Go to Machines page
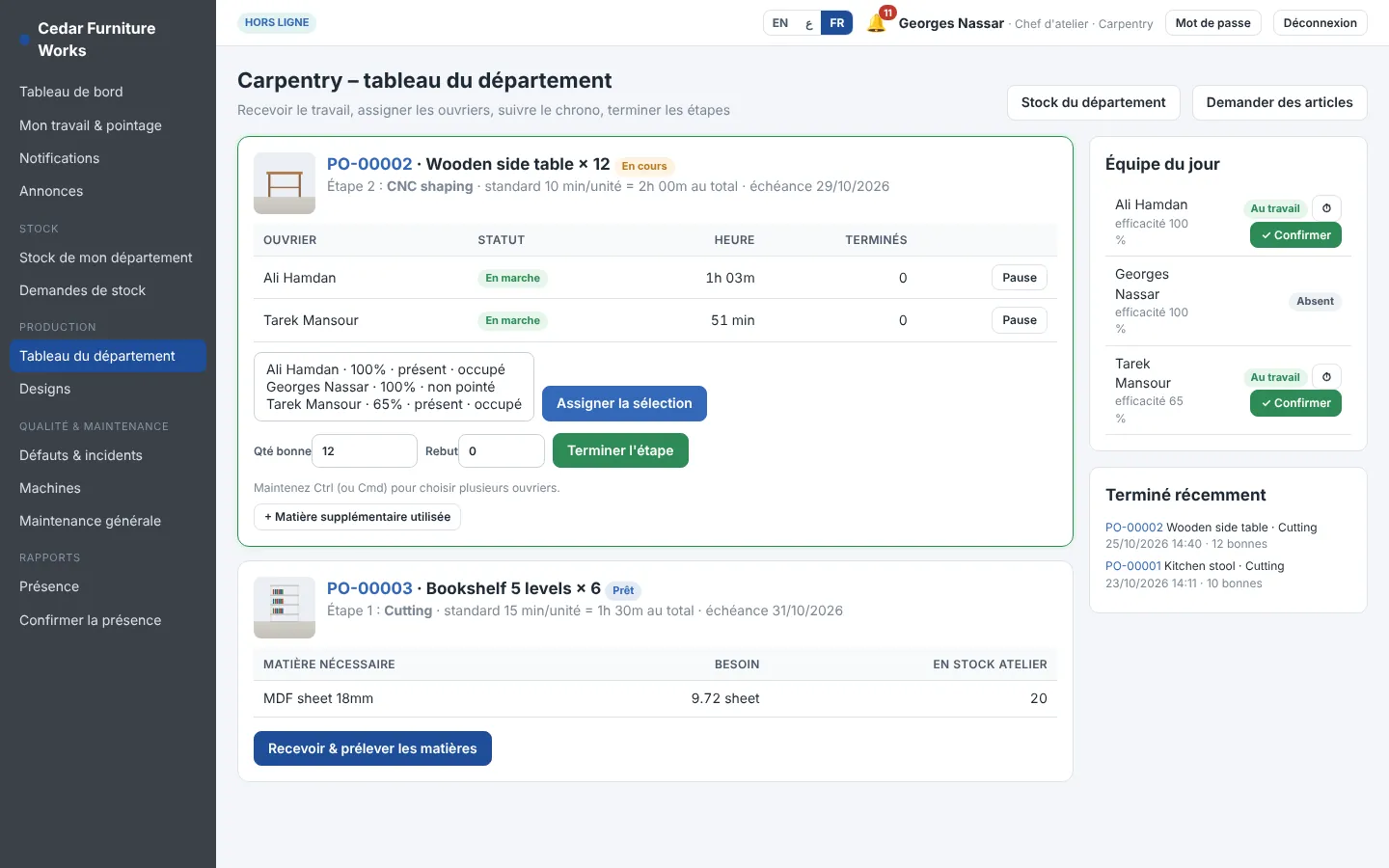 point(108,488)
